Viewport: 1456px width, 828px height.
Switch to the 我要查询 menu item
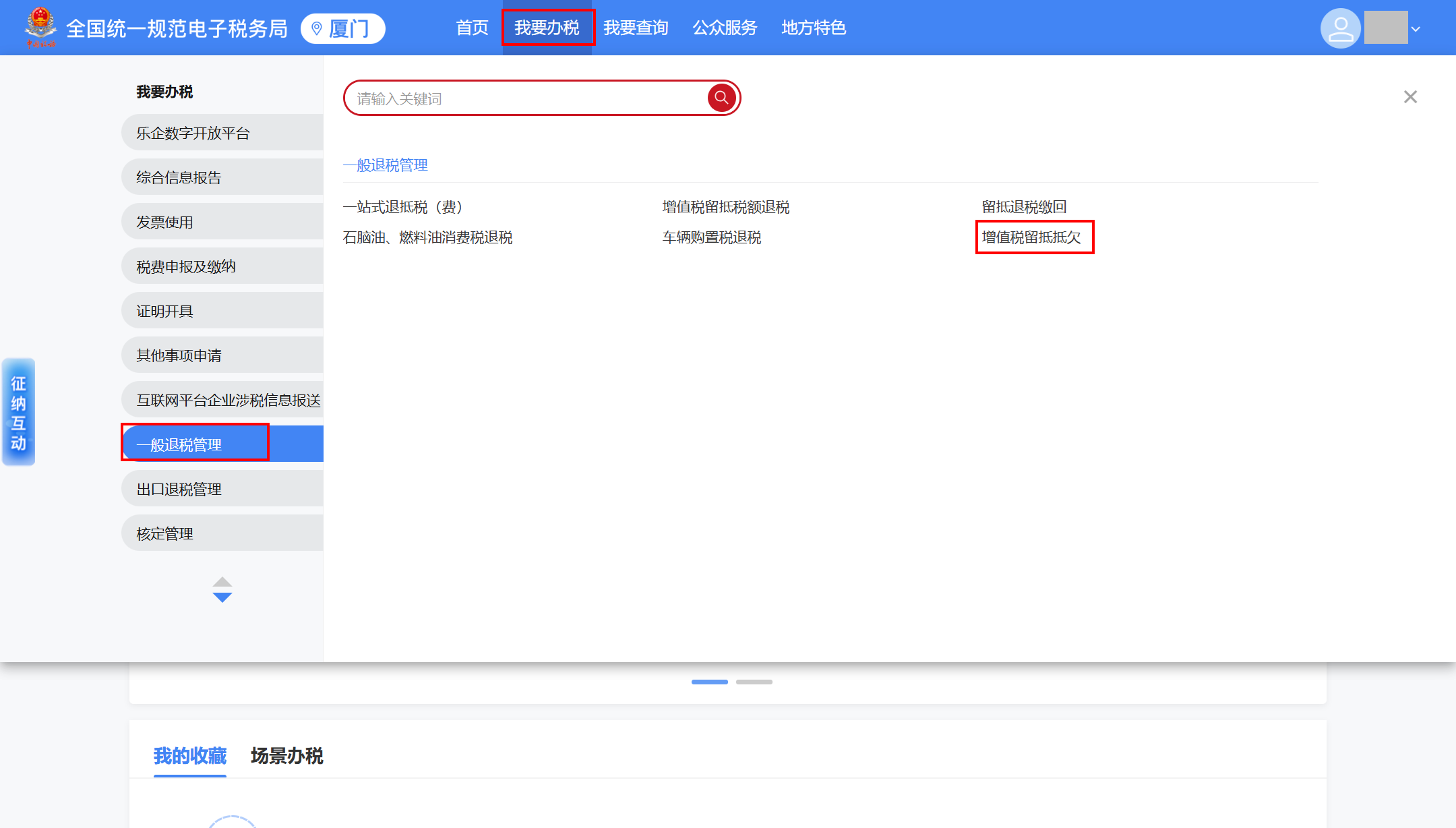(x=636, y=28)
